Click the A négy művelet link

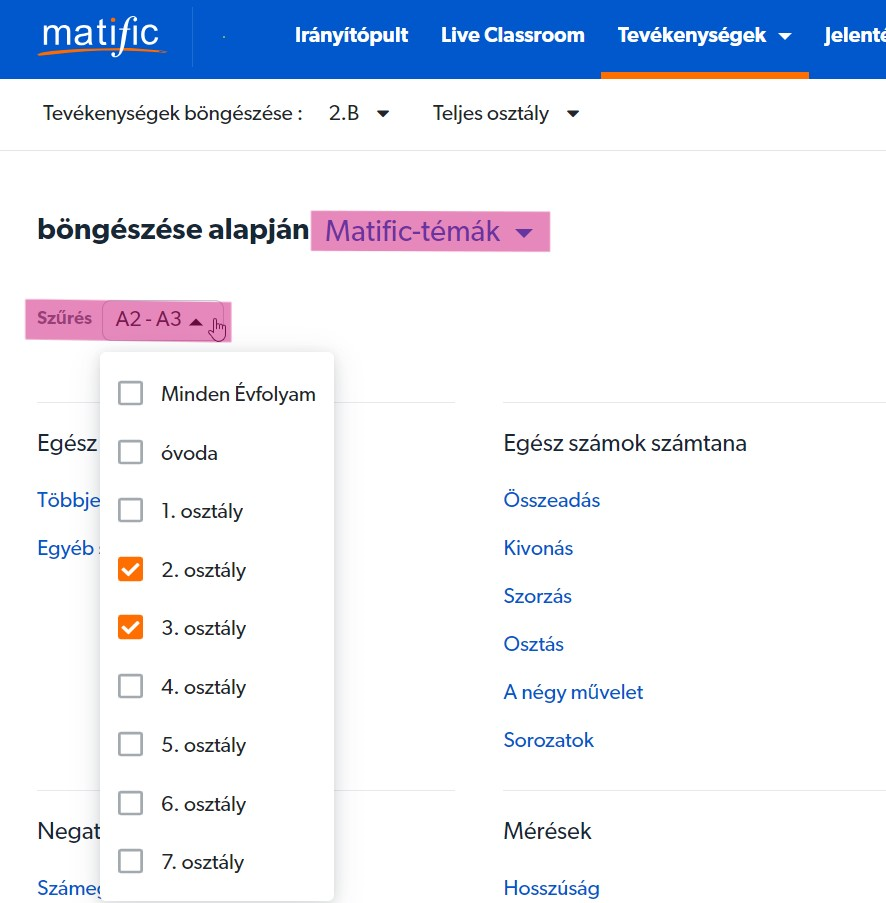[573, 692]
